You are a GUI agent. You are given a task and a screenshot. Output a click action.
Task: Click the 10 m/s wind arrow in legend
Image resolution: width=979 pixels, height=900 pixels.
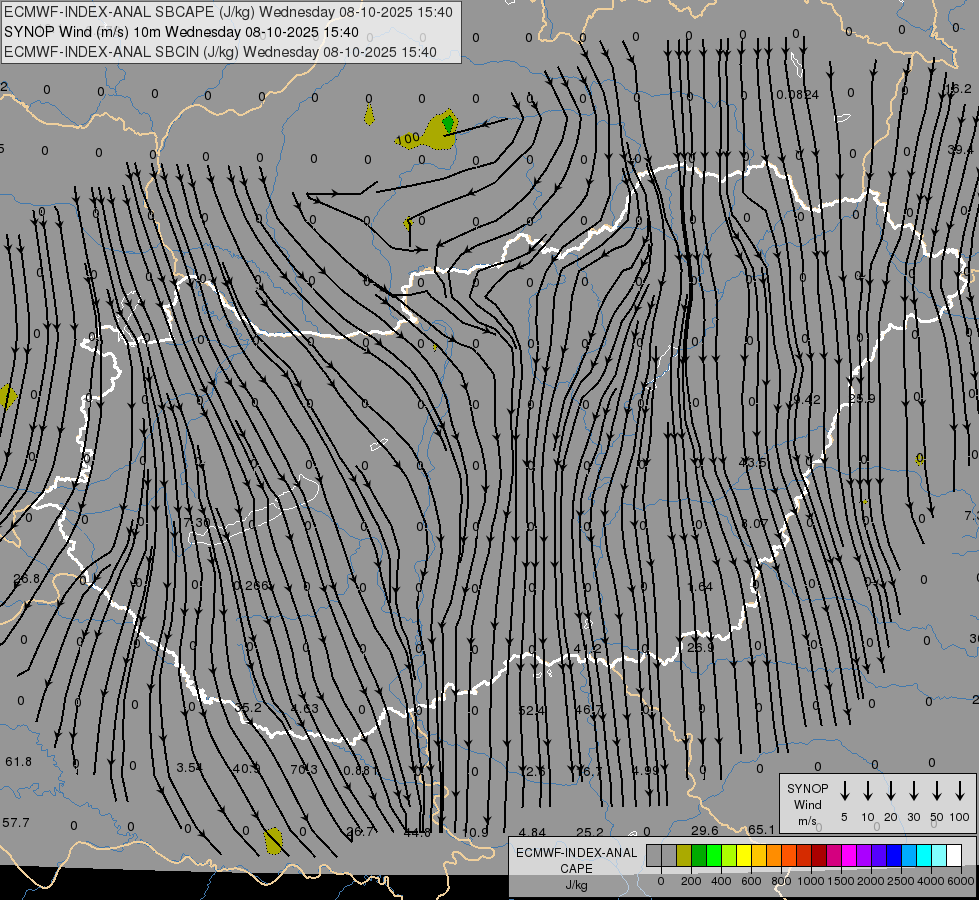tap(867, 791)
